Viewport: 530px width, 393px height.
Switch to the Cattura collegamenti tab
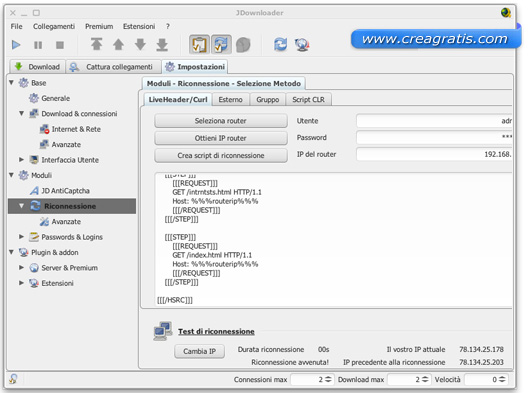click(x=113, y=67)
